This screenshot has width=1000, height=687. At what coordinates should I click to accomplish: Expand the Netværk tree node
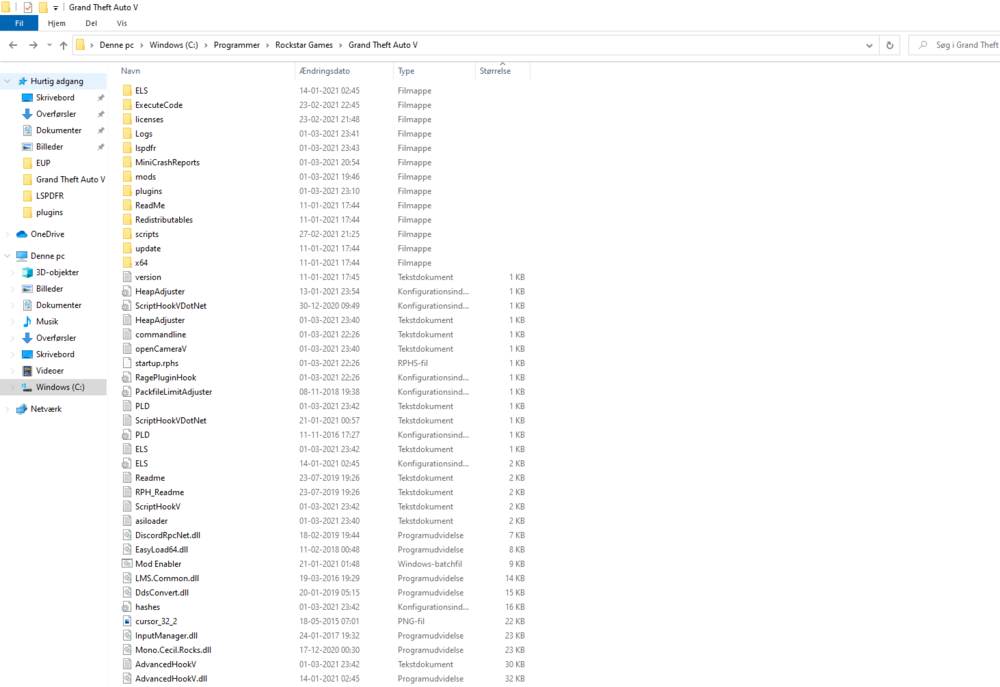pyautogui.click(x=8, y=409)
